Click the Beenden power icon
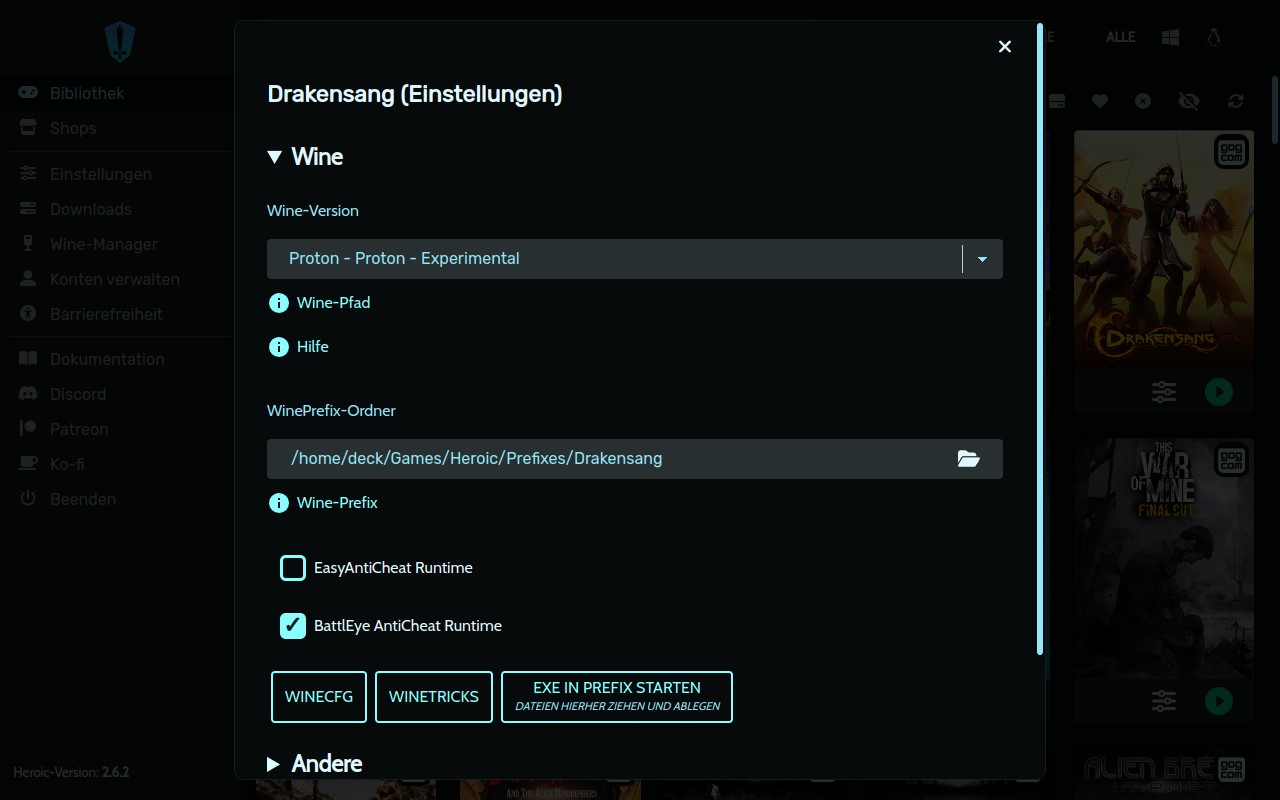The width and height of the screenshot is (1280, 800). coord(29,499)
